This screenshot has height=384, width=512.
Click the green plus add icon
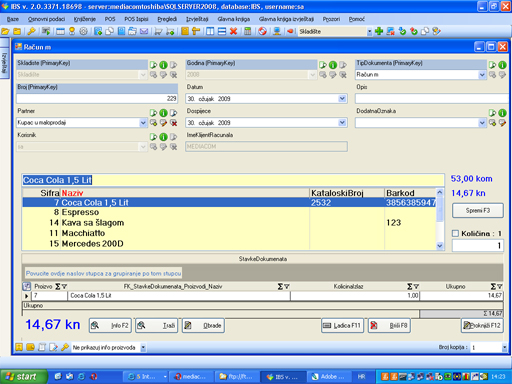pos(379,32)
